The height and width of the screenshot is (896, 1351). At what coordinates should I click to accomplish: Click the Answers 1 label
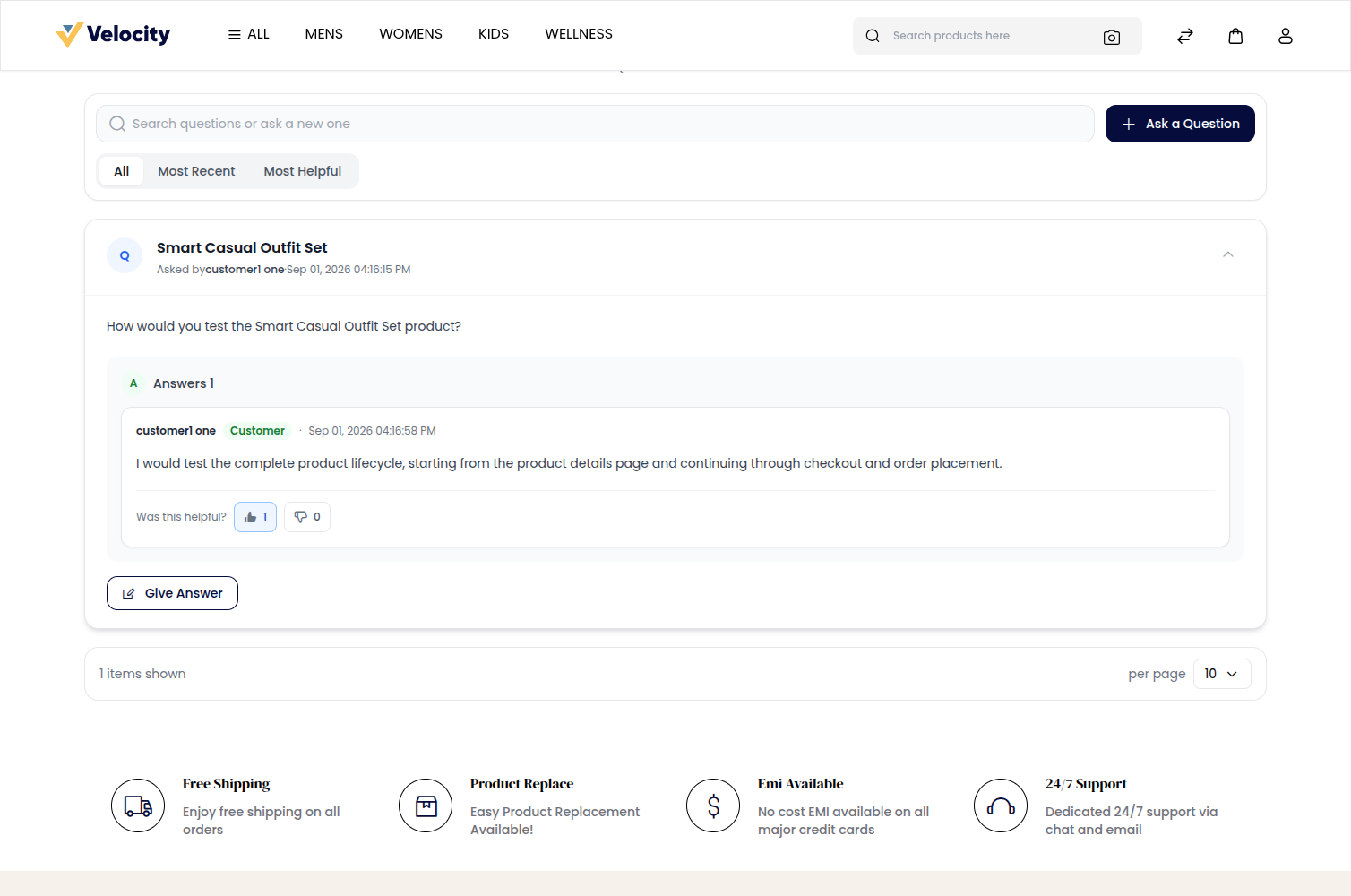click(x=184, y=383)
